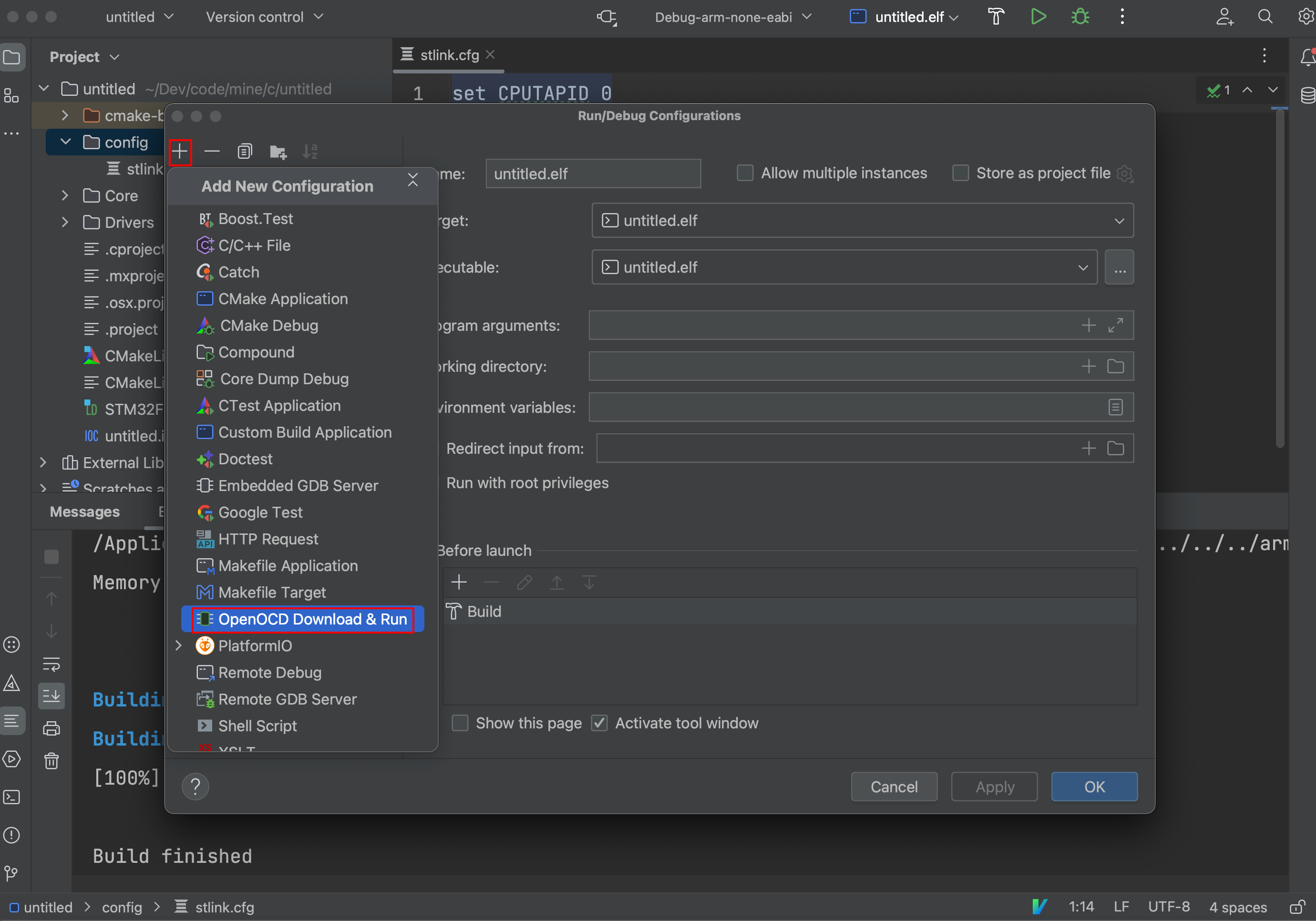Click Add New Configuration plus icon
The image size is (1316, 921).
coord(180,152)
